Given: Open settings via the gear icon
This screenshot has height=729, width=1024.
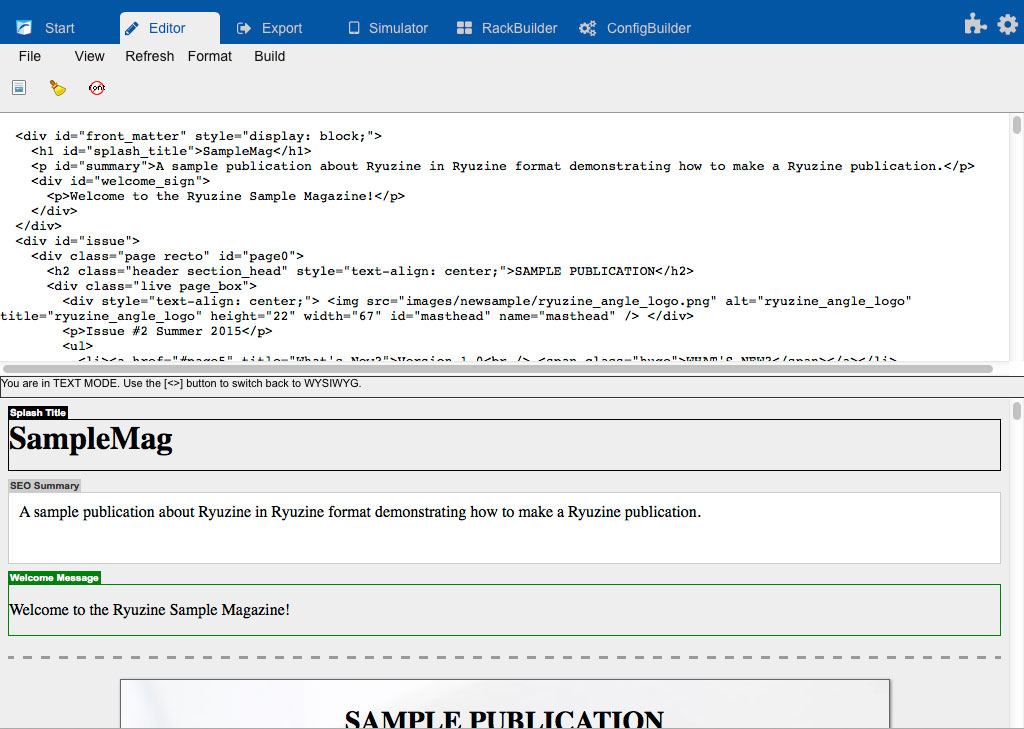Looking at the screenshot, I should pyautogui.click(x=1007, y=25).
